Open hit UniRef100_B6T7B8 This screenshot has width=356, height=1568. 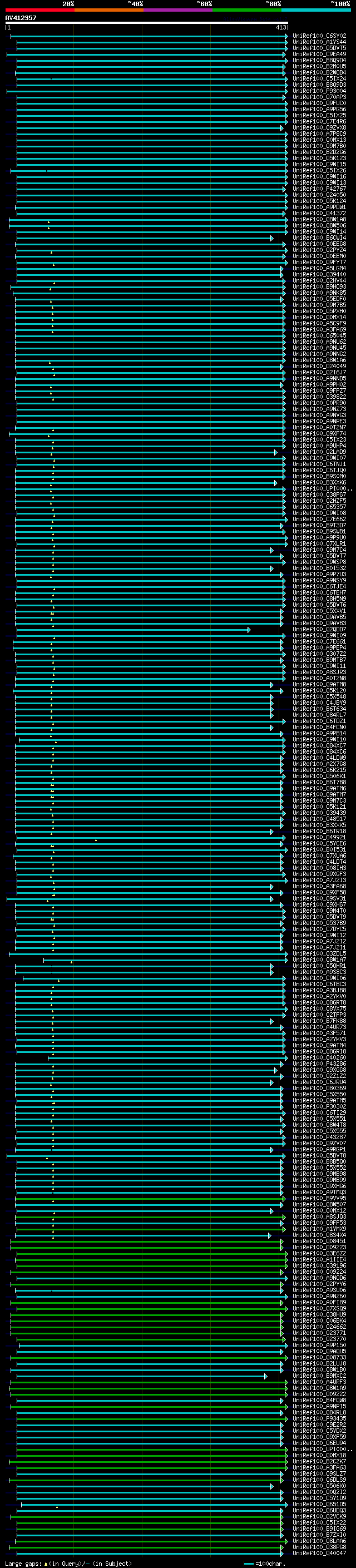pyautogui.click(x=319, y=783)
